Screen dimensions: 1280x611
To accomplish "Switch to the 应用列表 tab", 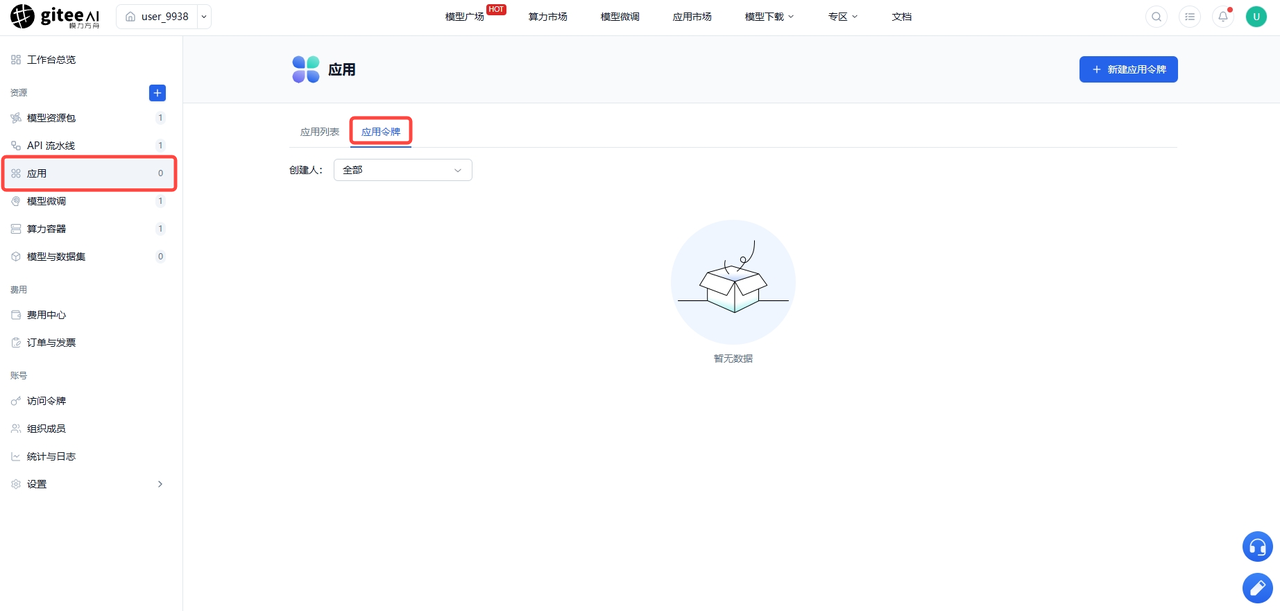I will coord(320,132).
